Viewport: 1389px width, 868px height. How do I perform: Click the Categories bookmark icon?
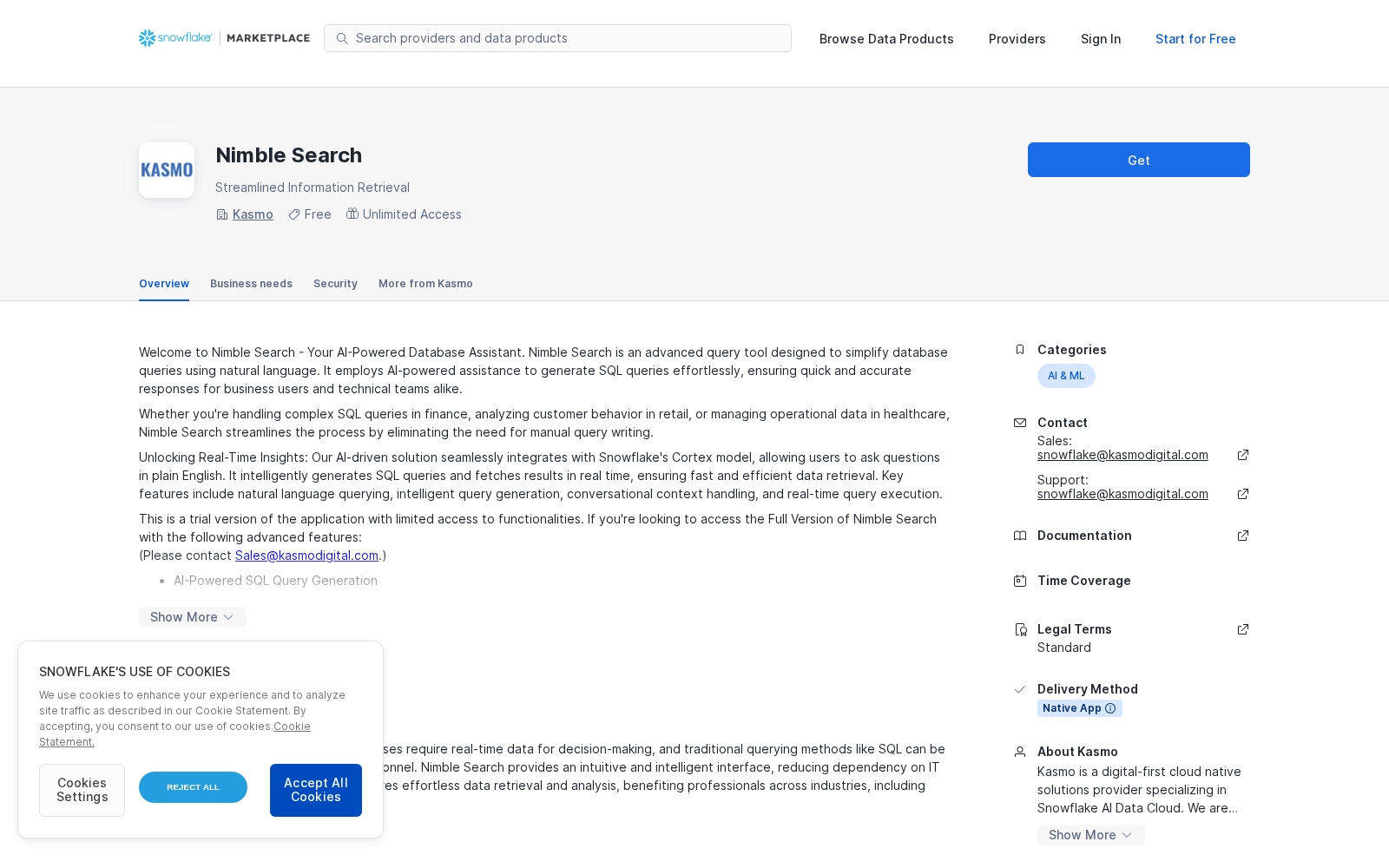point(1020,350)
